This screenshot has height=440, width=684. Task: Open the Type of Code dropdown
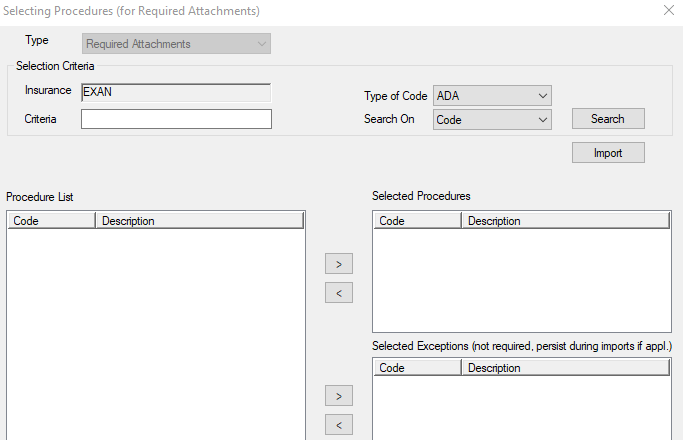click(x=492, y=96)
